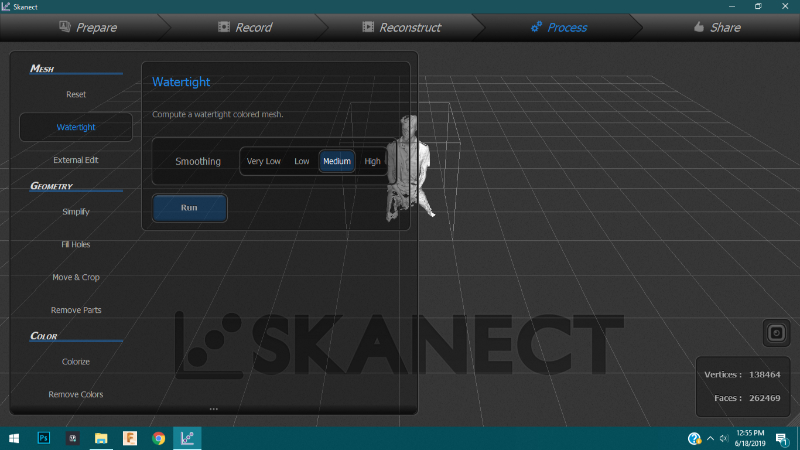
Task: Open External Edit option
Action: click(76, 160)
